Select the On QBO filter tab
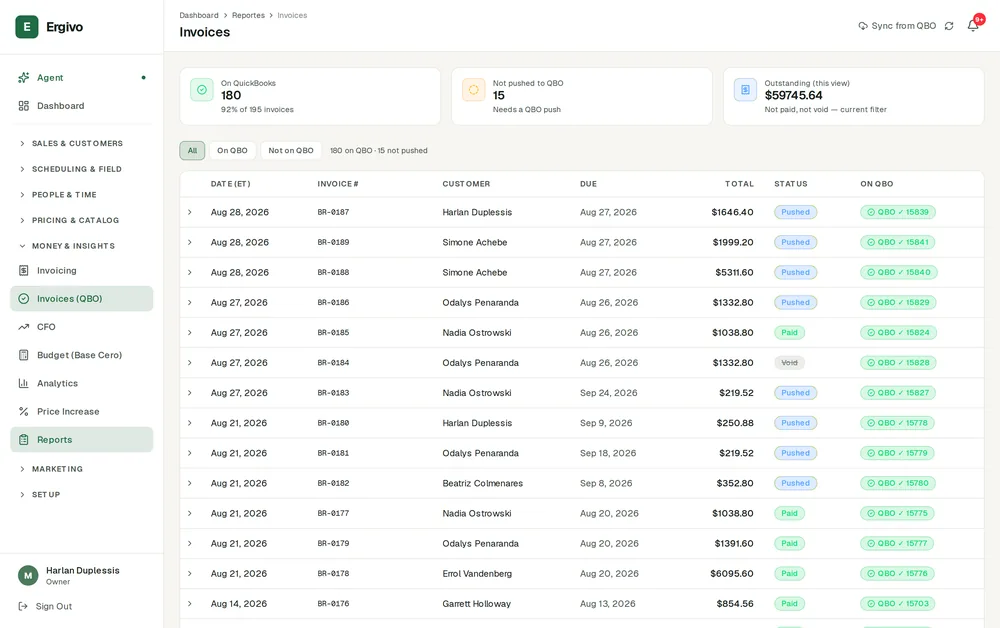Screen dimensions: 1000x628 (x=232, y=150)
